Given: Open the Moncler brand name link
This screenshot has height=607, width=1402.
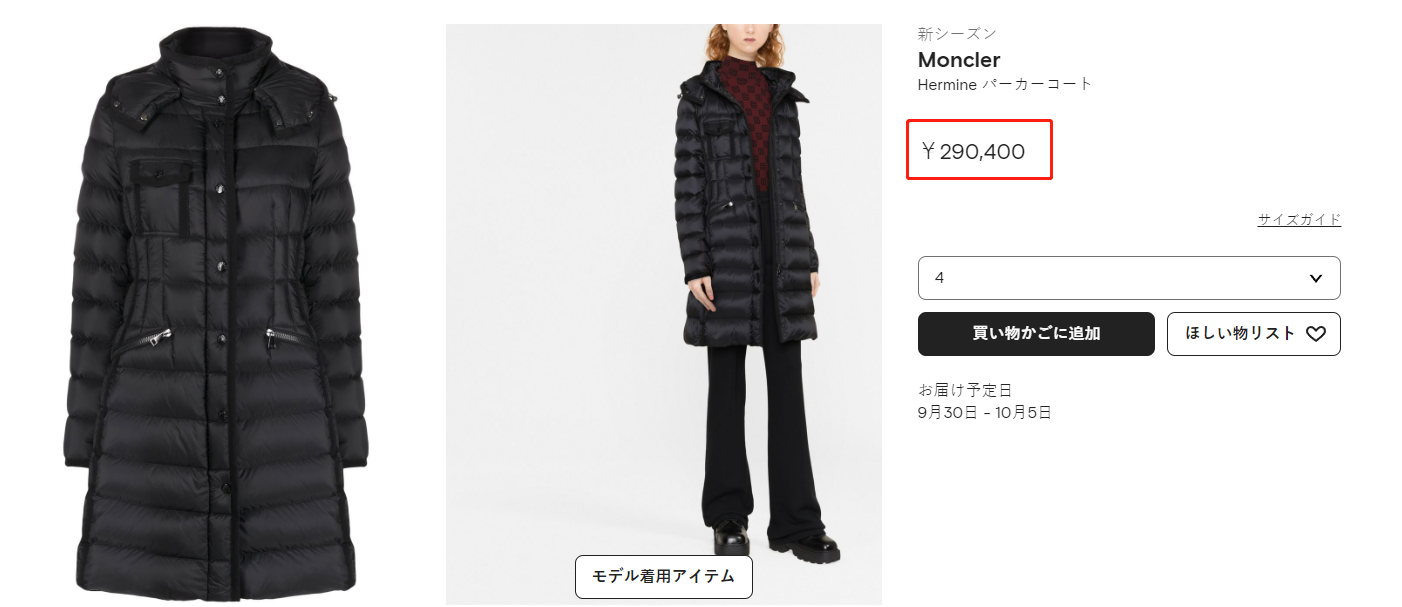Looking at the screenshot, I should pyautogui.click(x=959, y=60).
